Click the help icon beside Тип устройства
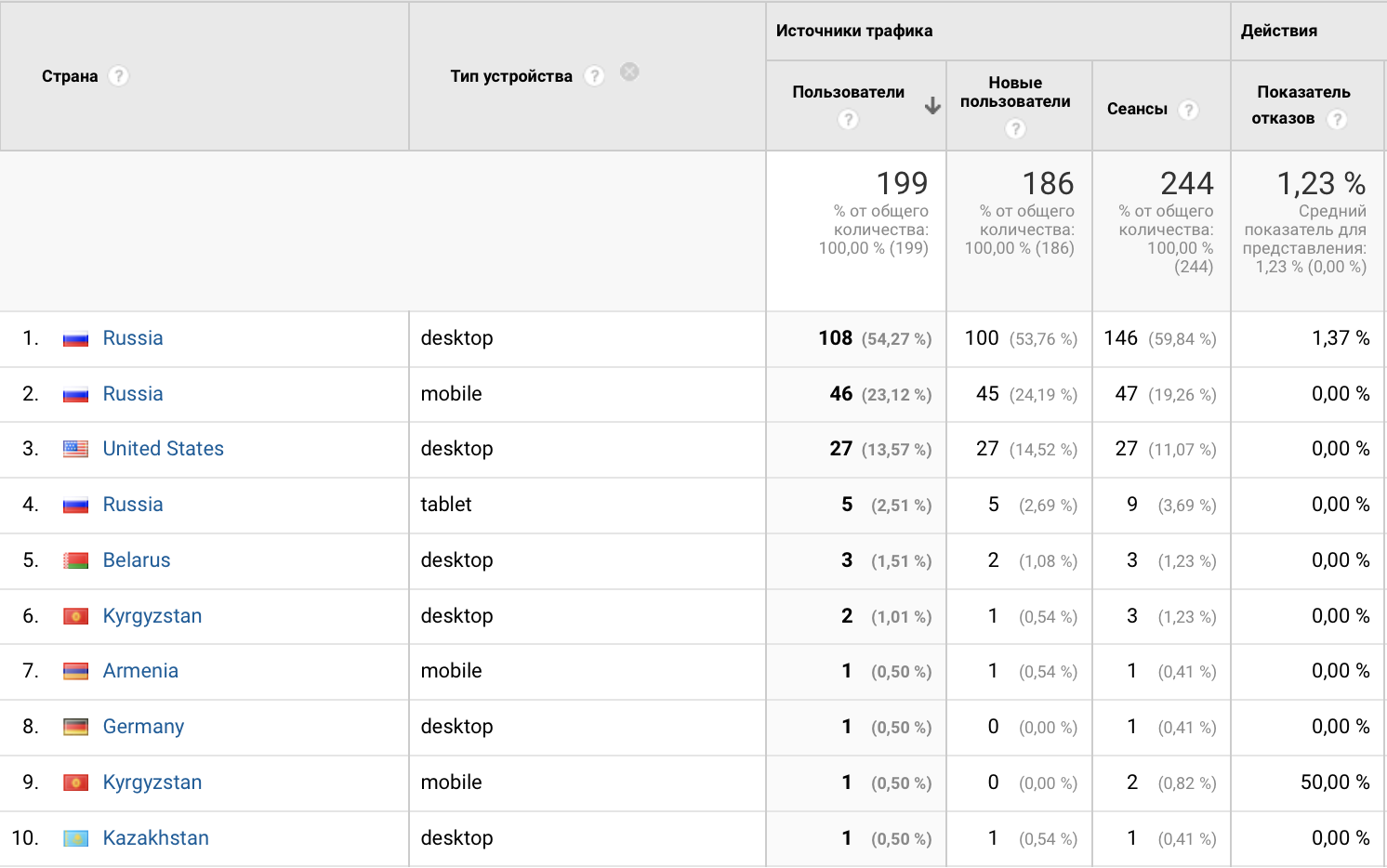The height and width of the screenshot is (868, 1387). [594, 76]
